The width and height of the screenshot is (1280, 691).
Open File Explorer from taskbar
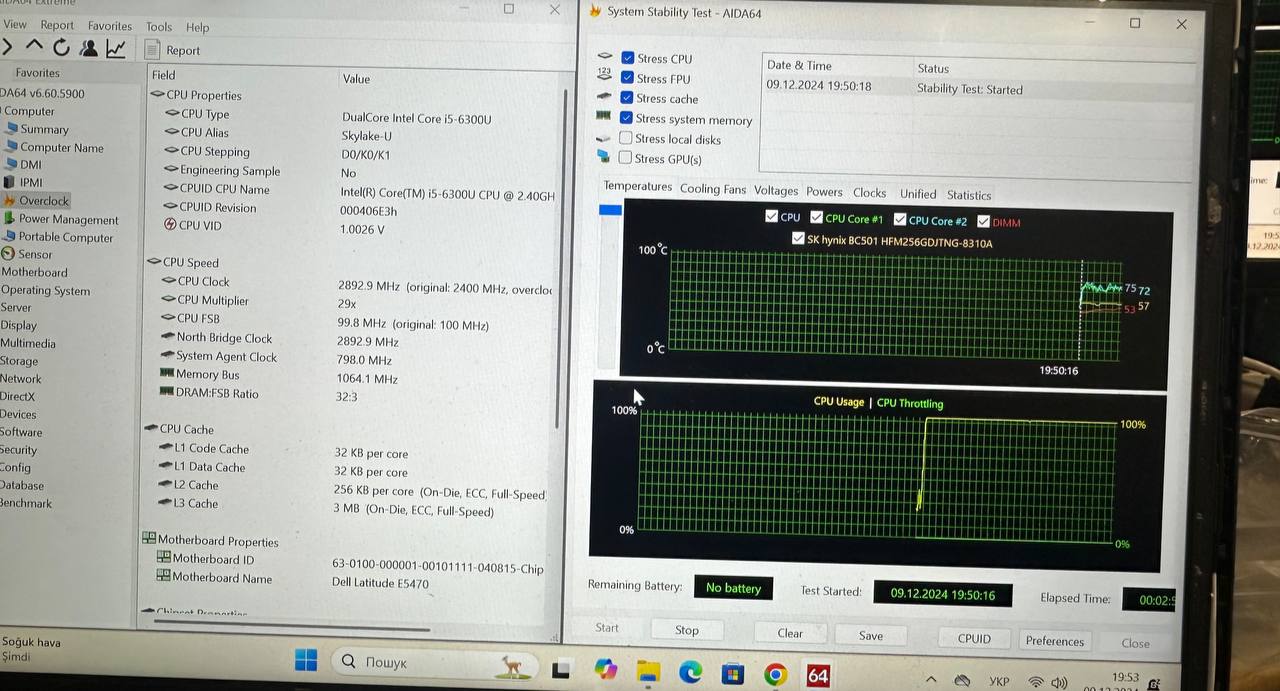[649, 671]
